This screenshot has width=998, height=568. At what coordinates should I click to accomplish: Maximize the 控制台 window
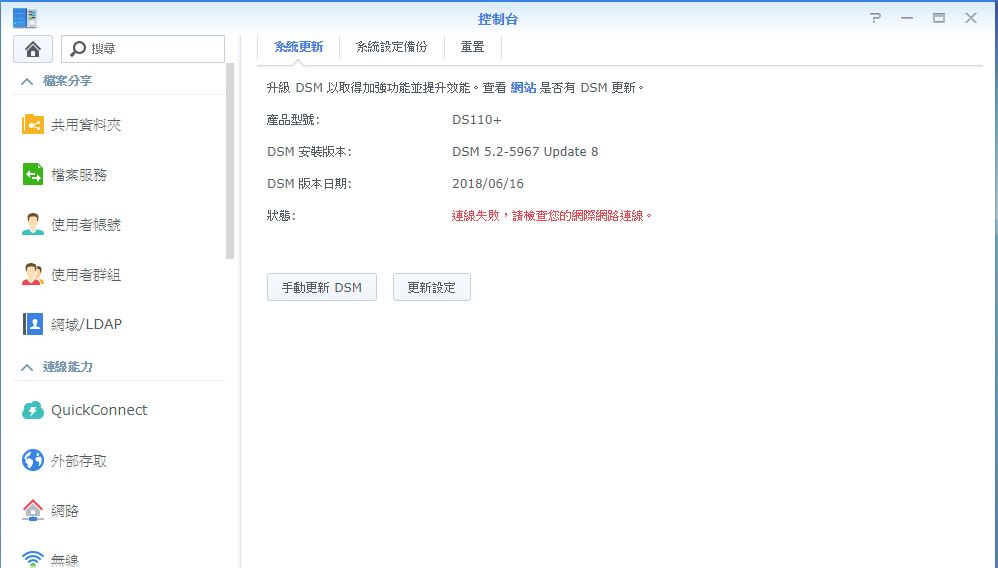(939, 18)
